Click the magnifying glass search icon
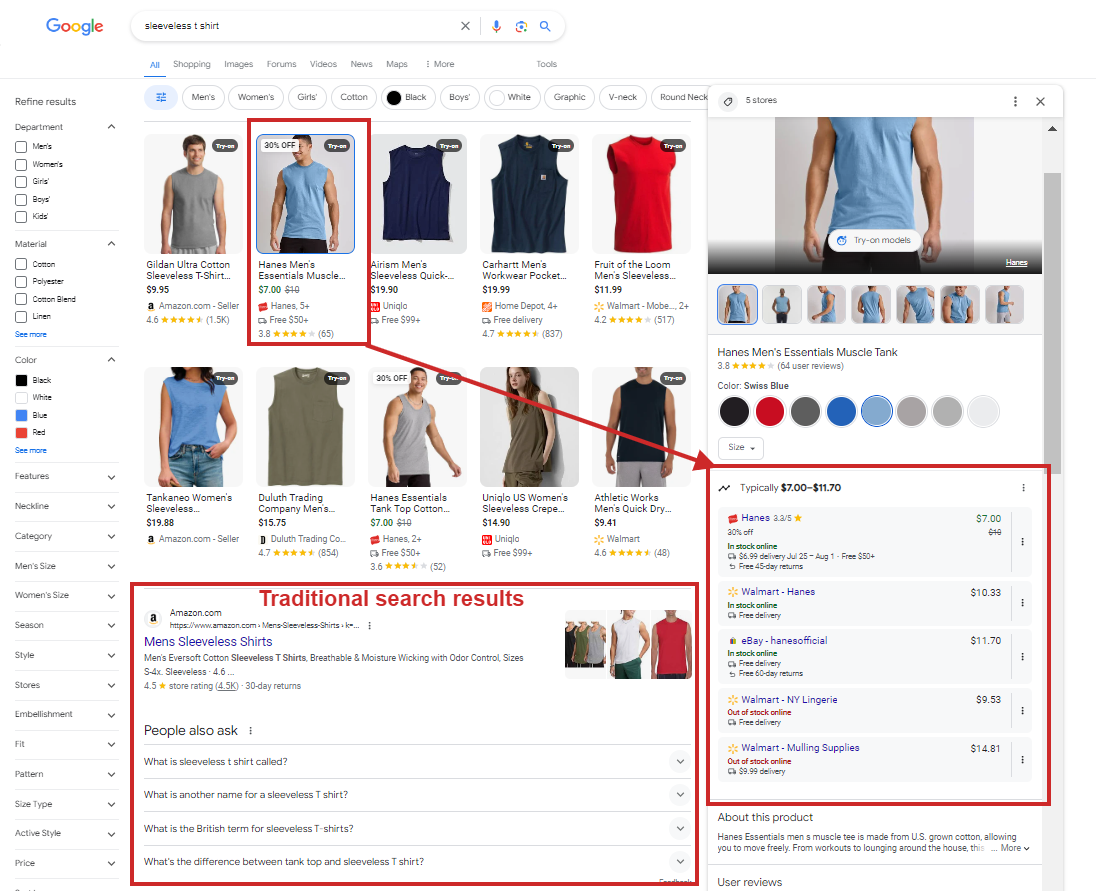 (x=545, y=25)
